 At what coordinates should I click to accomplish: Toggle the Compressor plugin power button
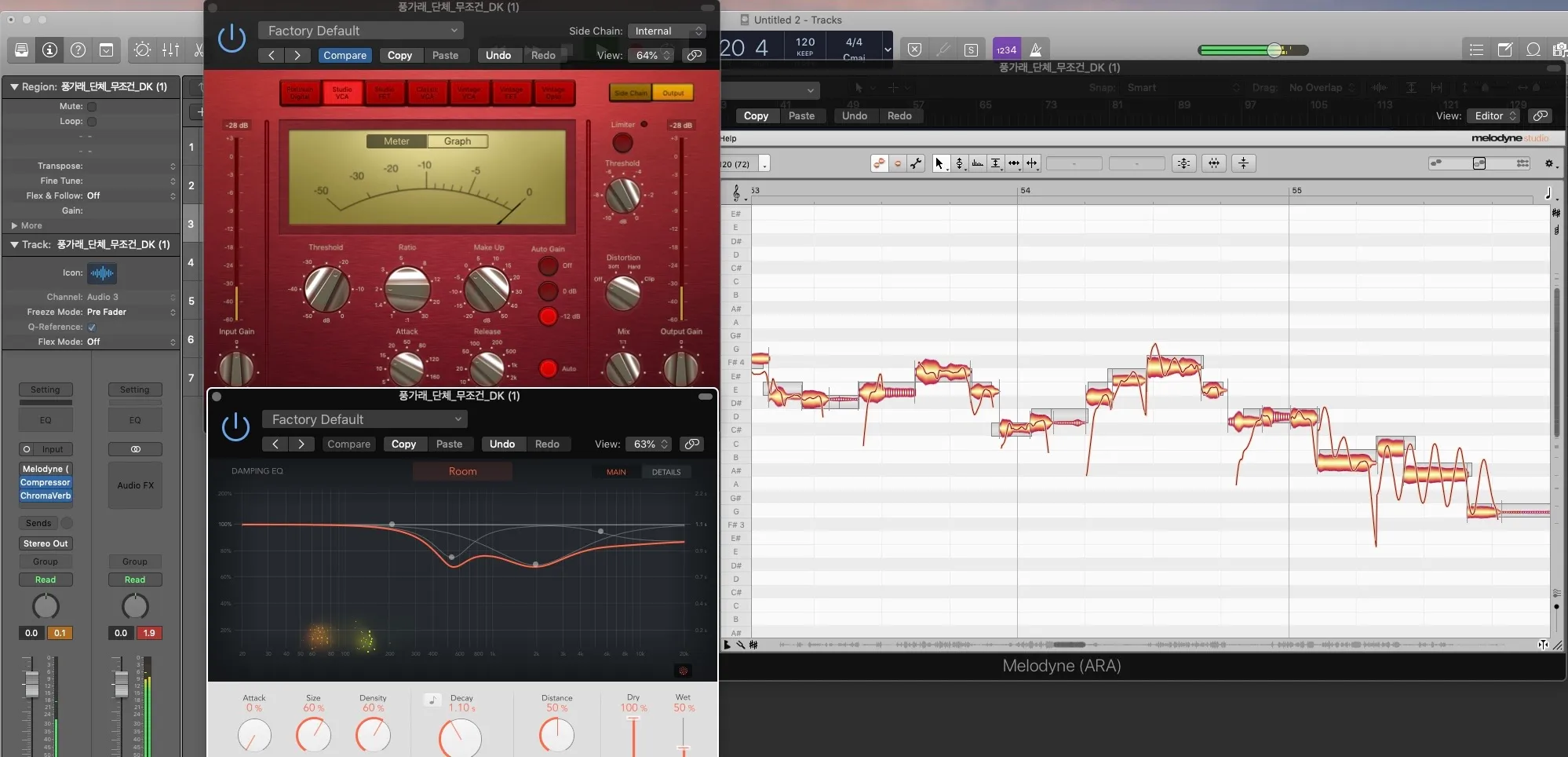click(x=232, y=38)
